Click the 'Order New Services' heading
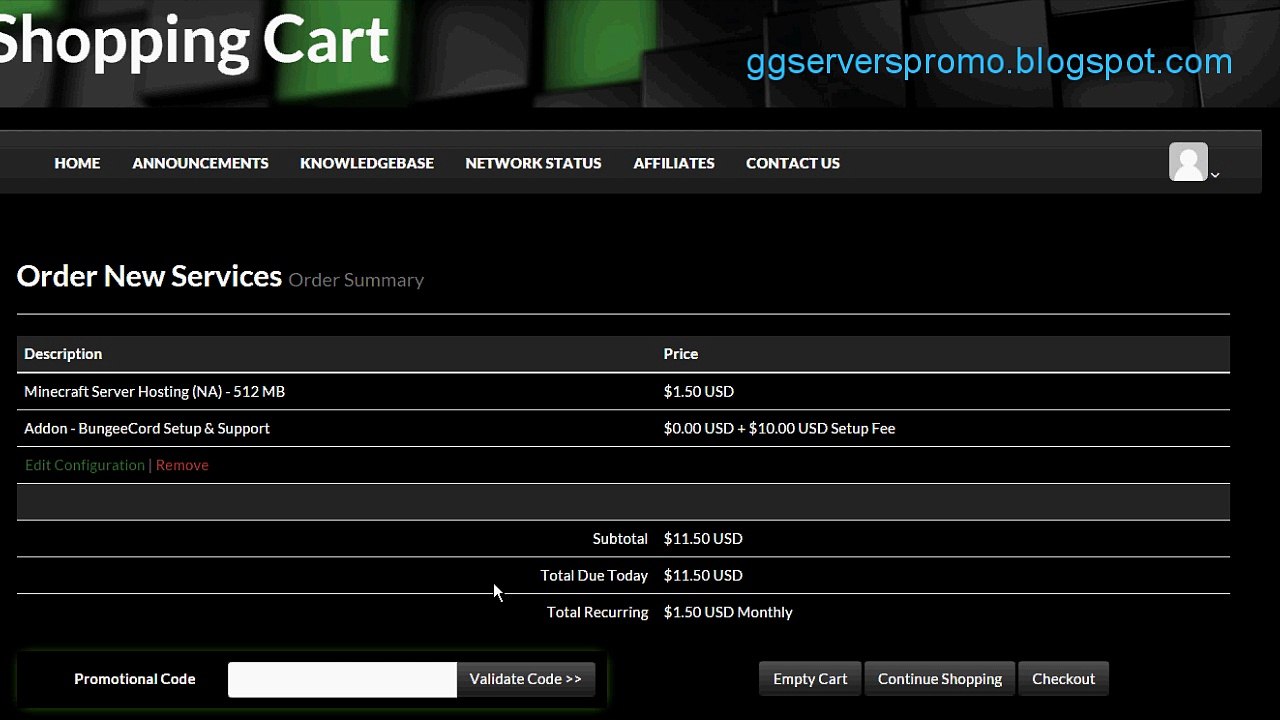1280x720 pixels. click(149, 276)
